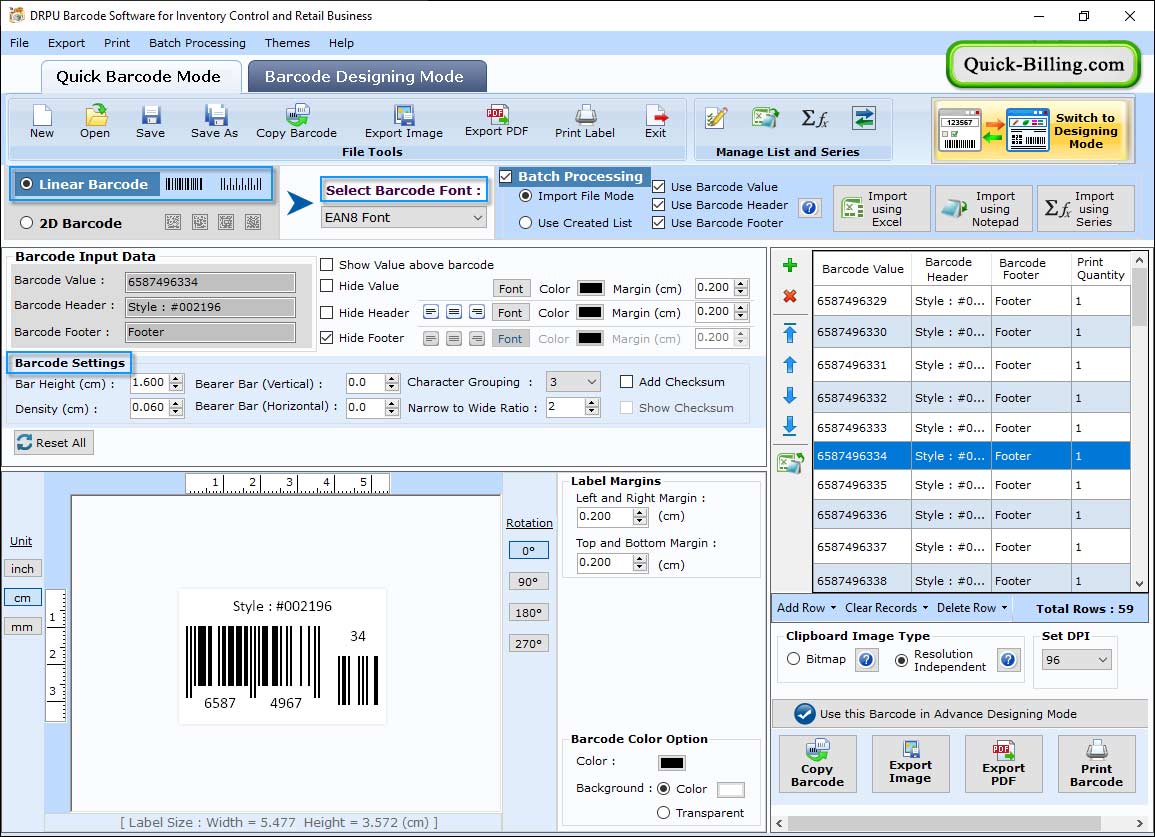Click the New file icon
This screenshot has width=1155, height=837.
pos(41,122)
